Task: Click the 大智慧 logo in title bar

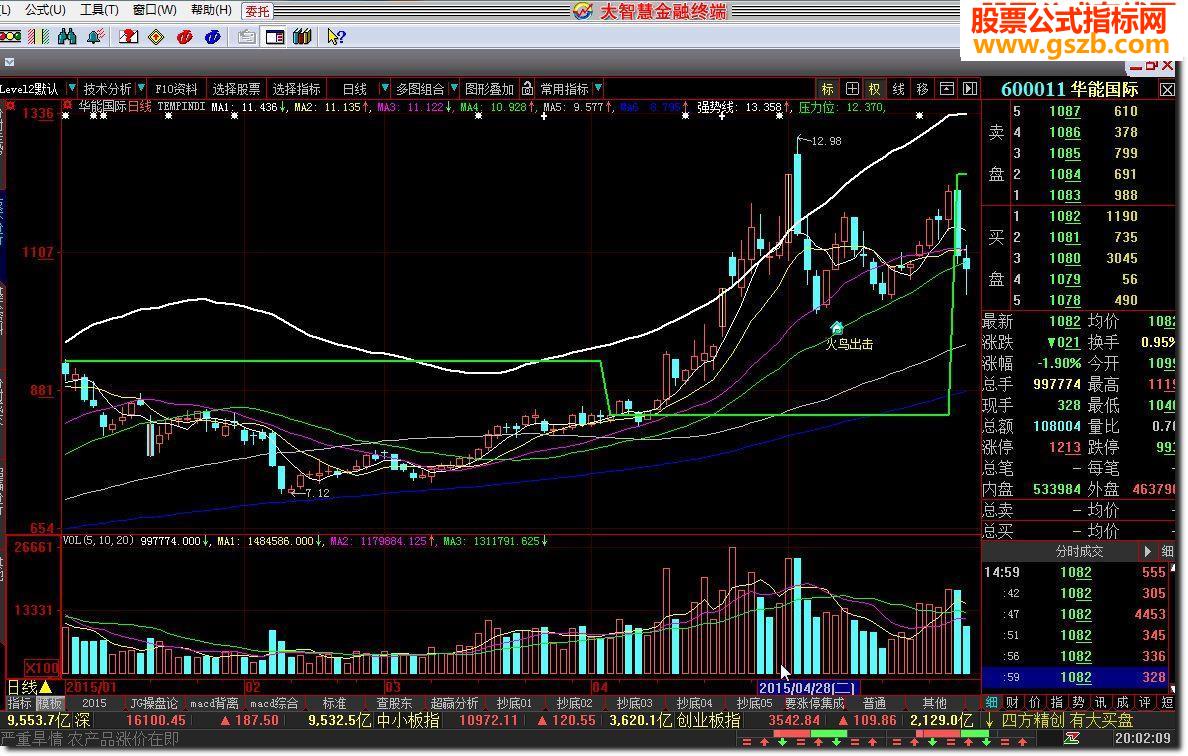Action: click(583, 11)
